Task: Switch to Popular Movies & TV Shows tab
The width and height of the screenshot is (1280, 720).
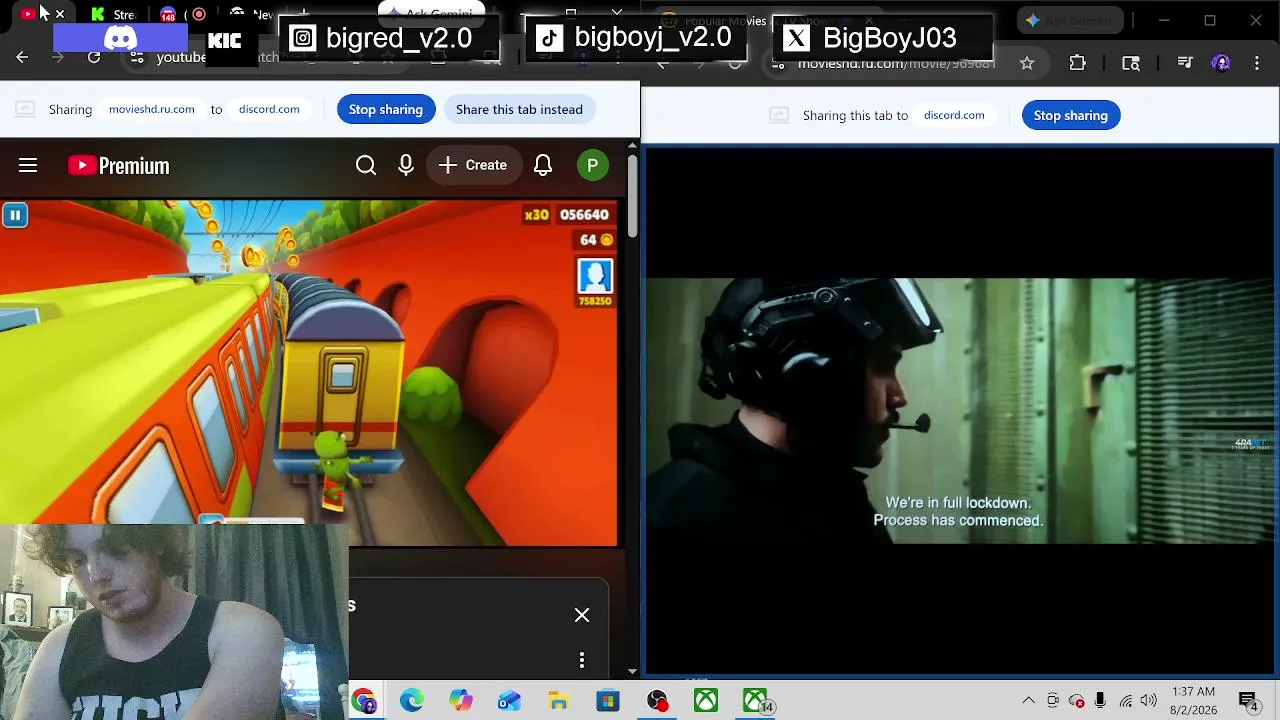Action: click(x=770, y=20)
